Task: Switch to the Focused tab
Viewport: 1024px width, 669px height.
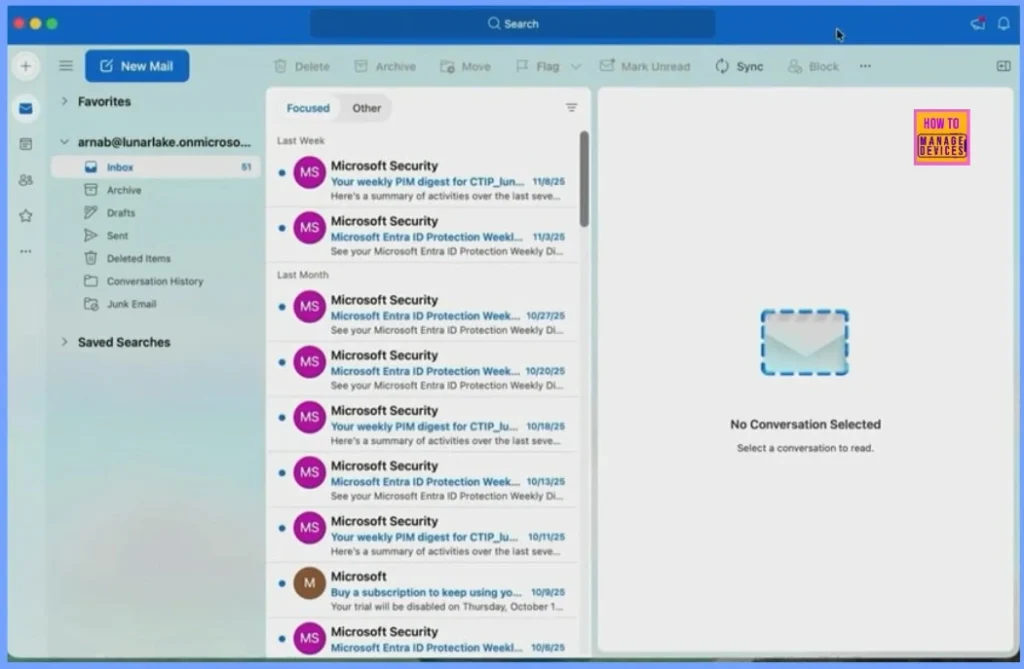Action: click(307, 108)
